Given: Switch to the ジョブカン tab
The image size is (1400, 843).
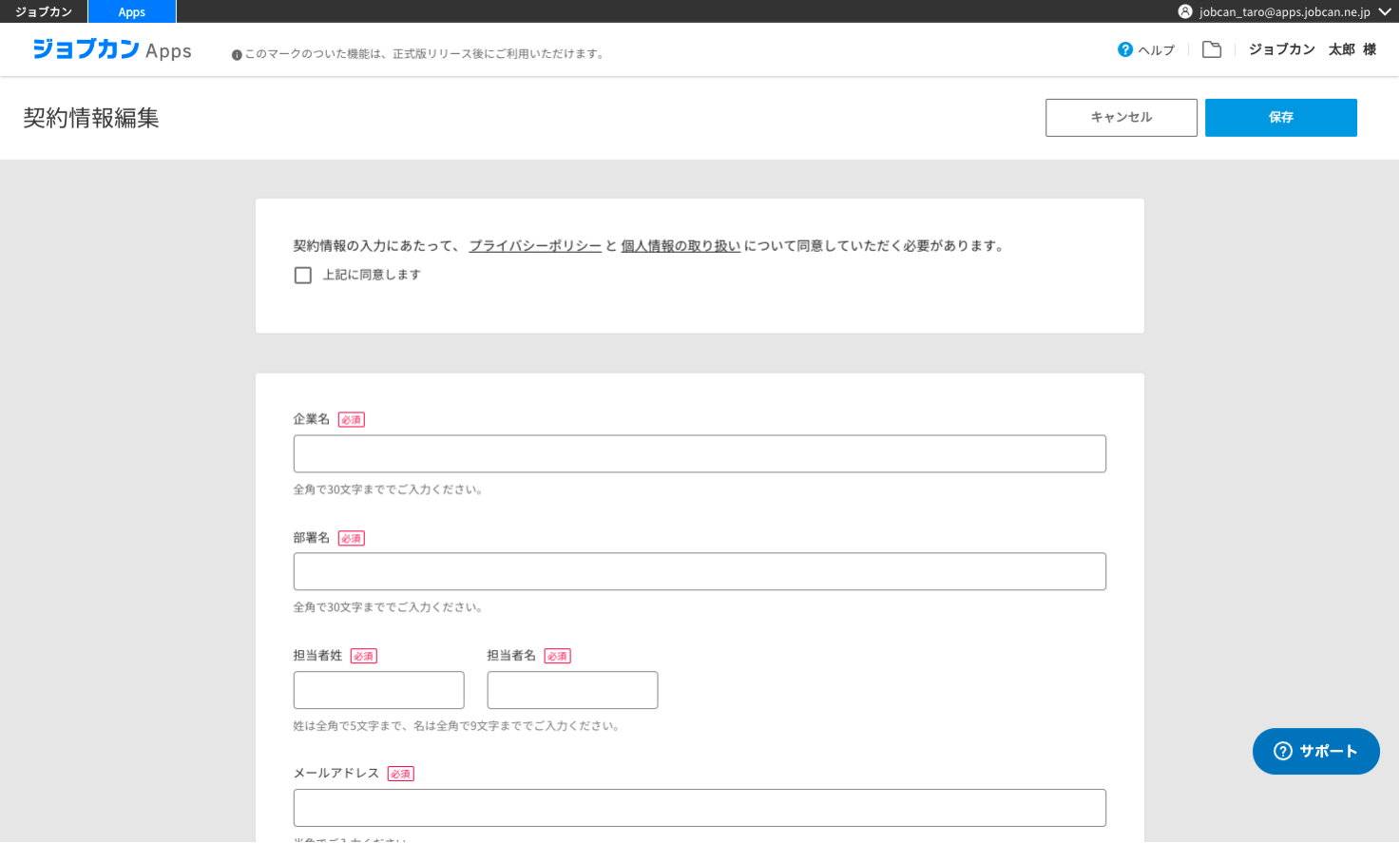Looking at the screenshot, I should click(44, 11).
